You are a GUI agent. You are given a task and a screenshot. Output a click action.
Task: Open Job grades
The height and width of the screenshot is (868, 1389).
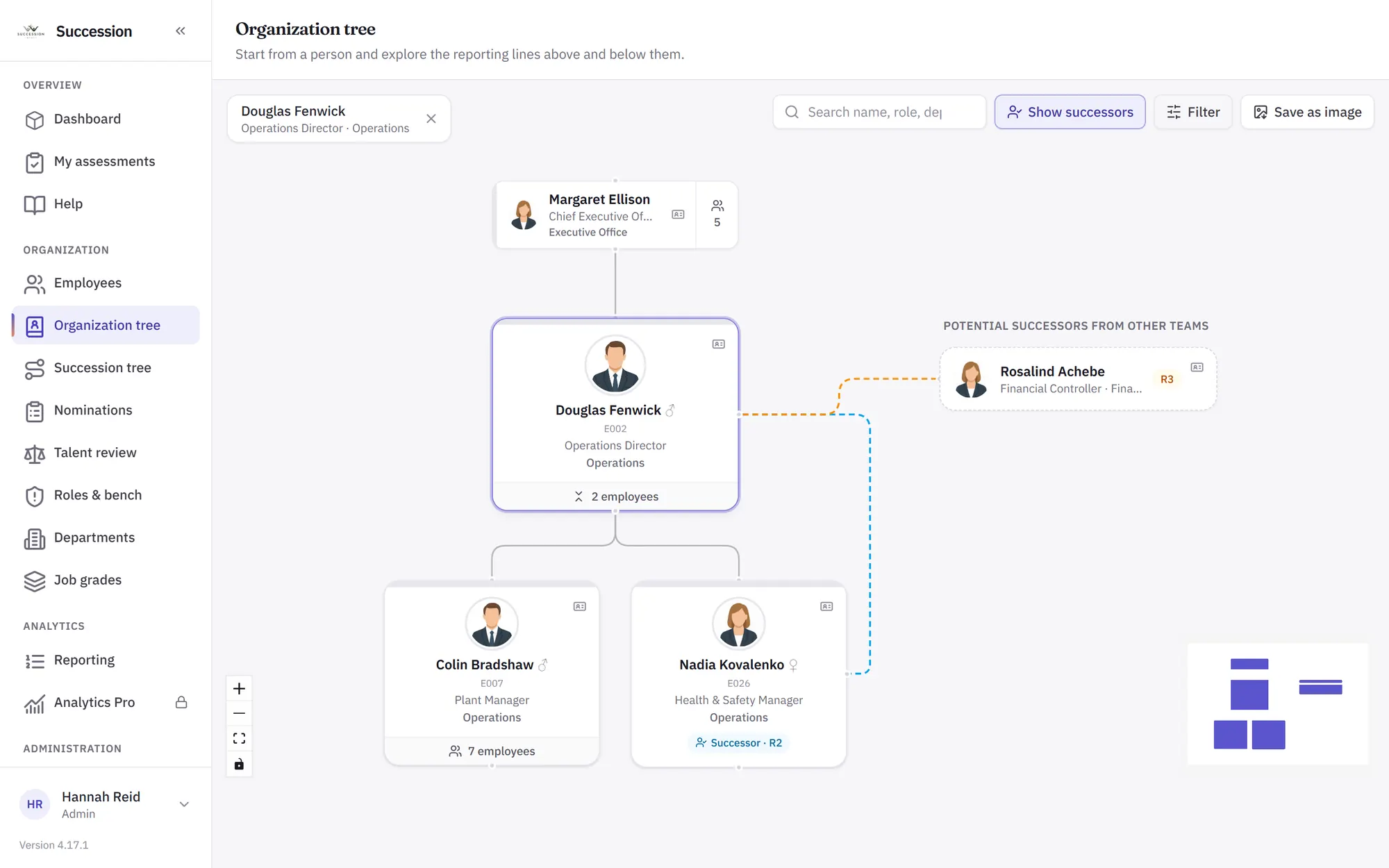[x=106, y=580]
